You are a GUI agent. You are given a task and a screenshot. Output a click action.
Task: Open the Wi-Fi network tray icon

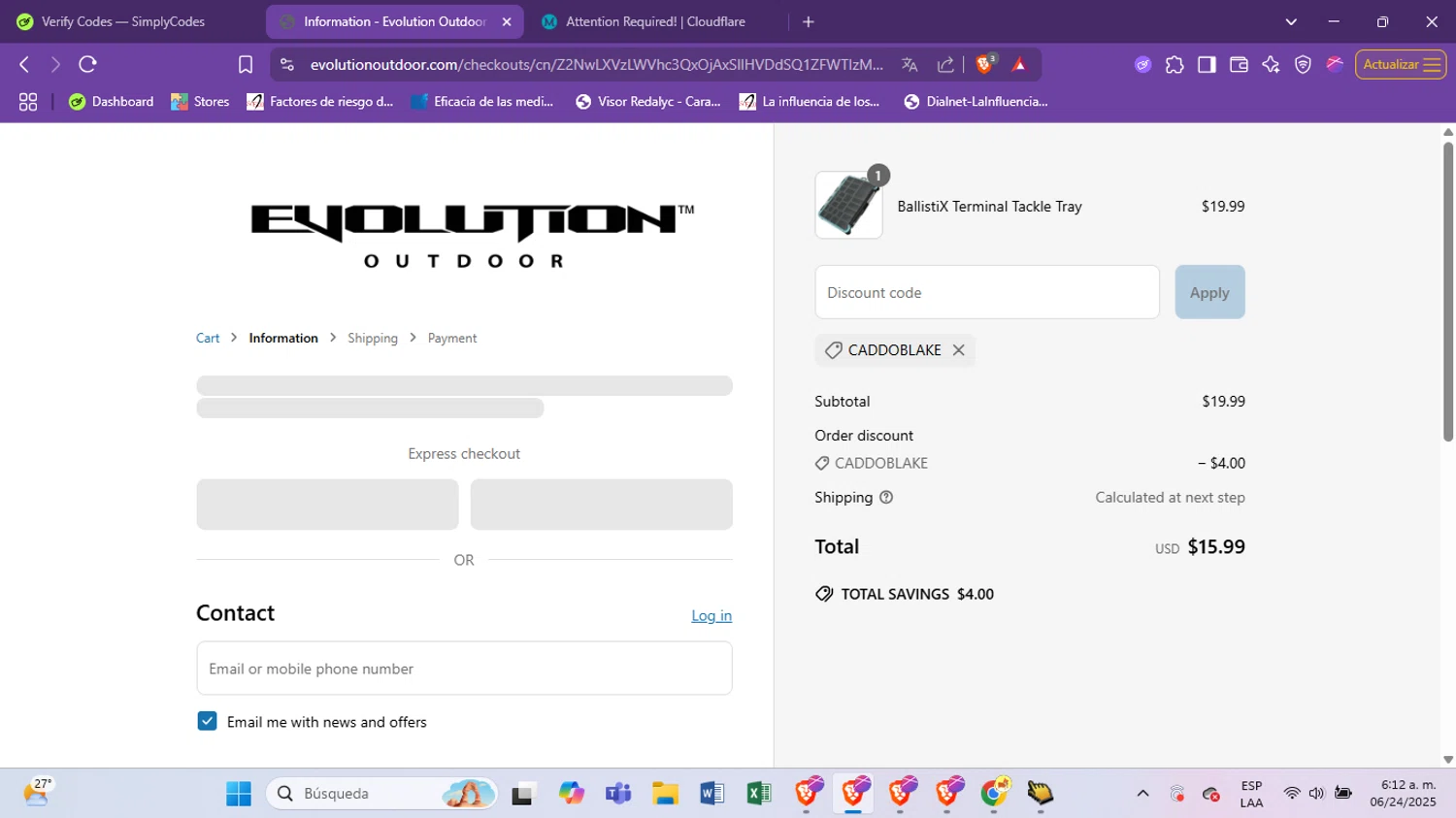click(1292, 794)
